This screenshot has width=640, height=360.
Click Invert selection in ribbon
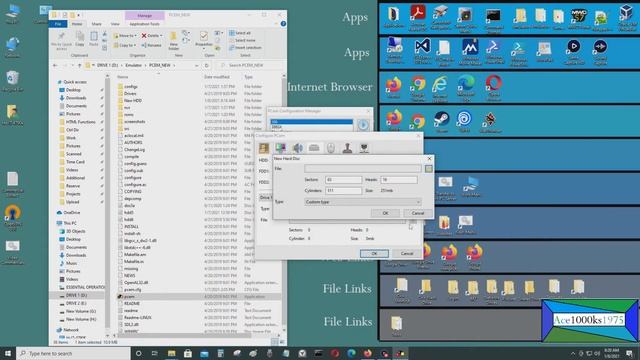coord(245,48)
